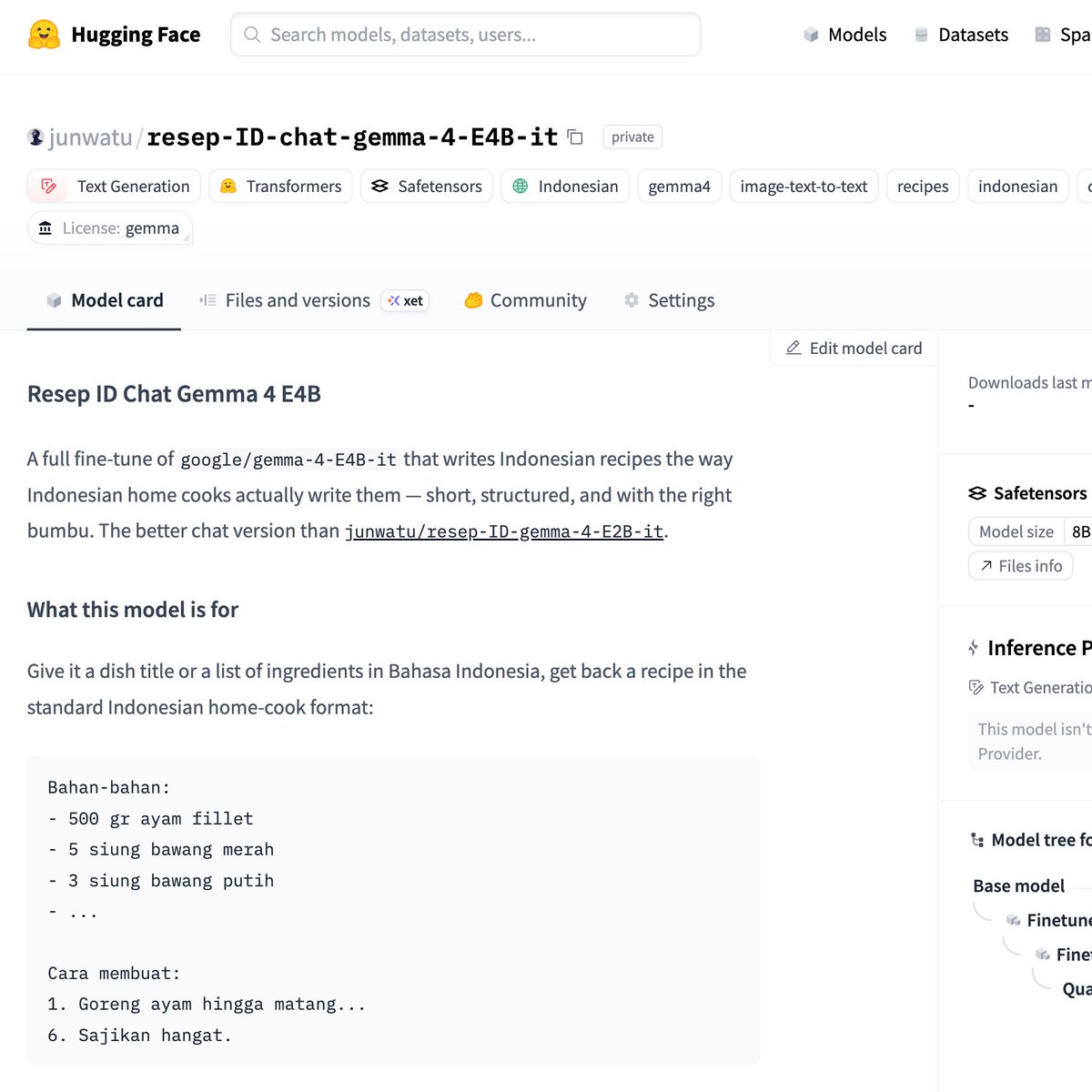Click the Files info arrow icon
This screenshot has height=1092, width=1092.
[x=986, y=566]
